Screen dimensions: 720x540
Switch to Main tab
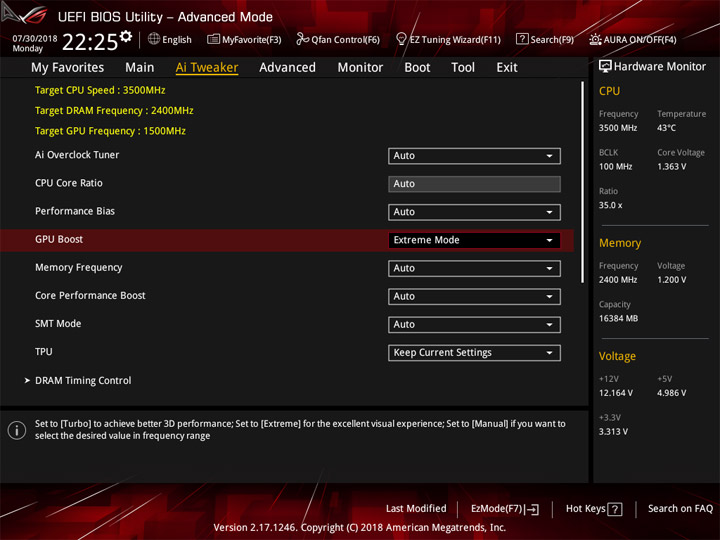point(140,68)
